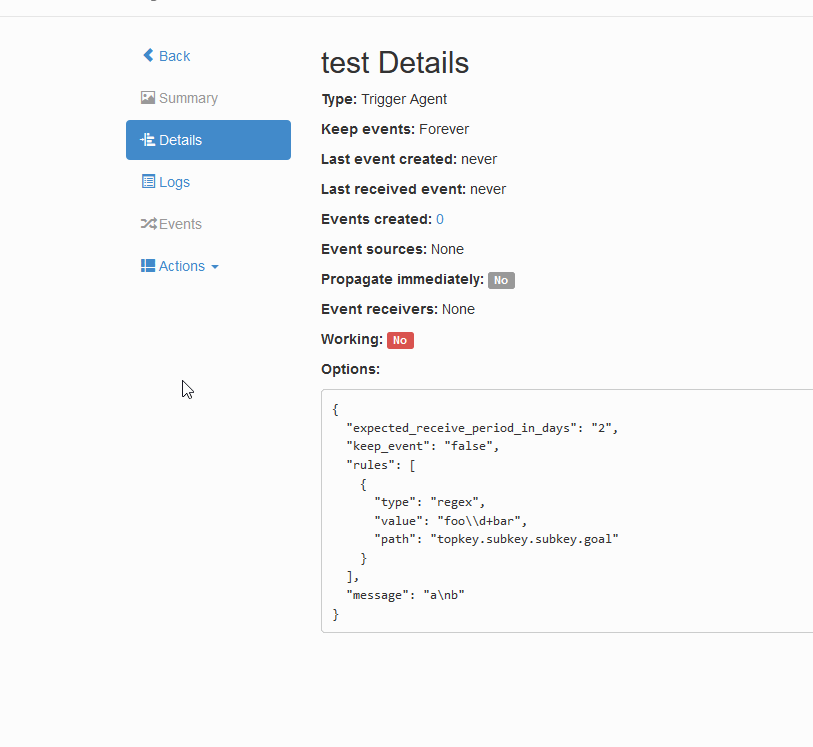Click the "keep_event": "false" line
This screenshot has width=813, height=747.
point(423,446)
